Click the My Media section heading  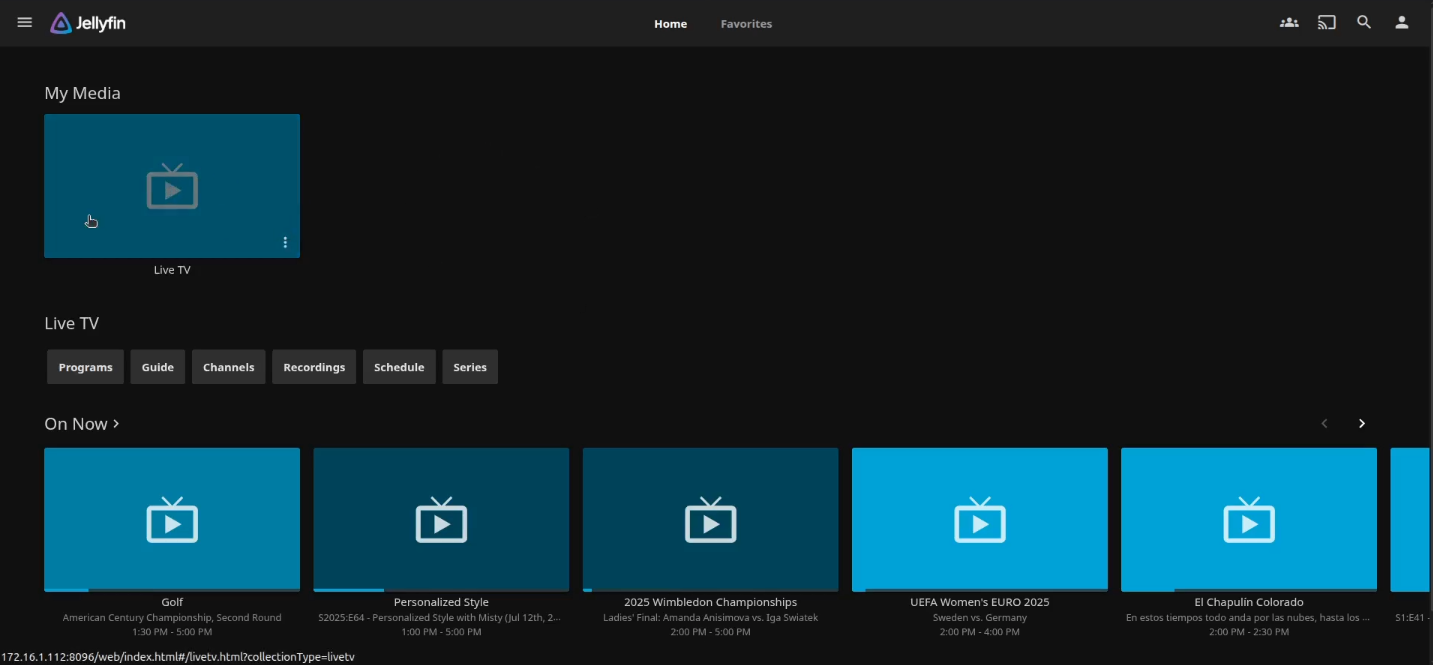pos(82,93)
